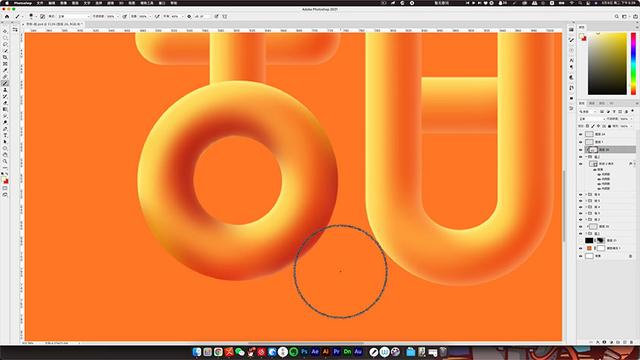The width and height of the screenshot is (640, 360).
Task: Click the Home icon in options bar
Action: click(x=7, y=16)
